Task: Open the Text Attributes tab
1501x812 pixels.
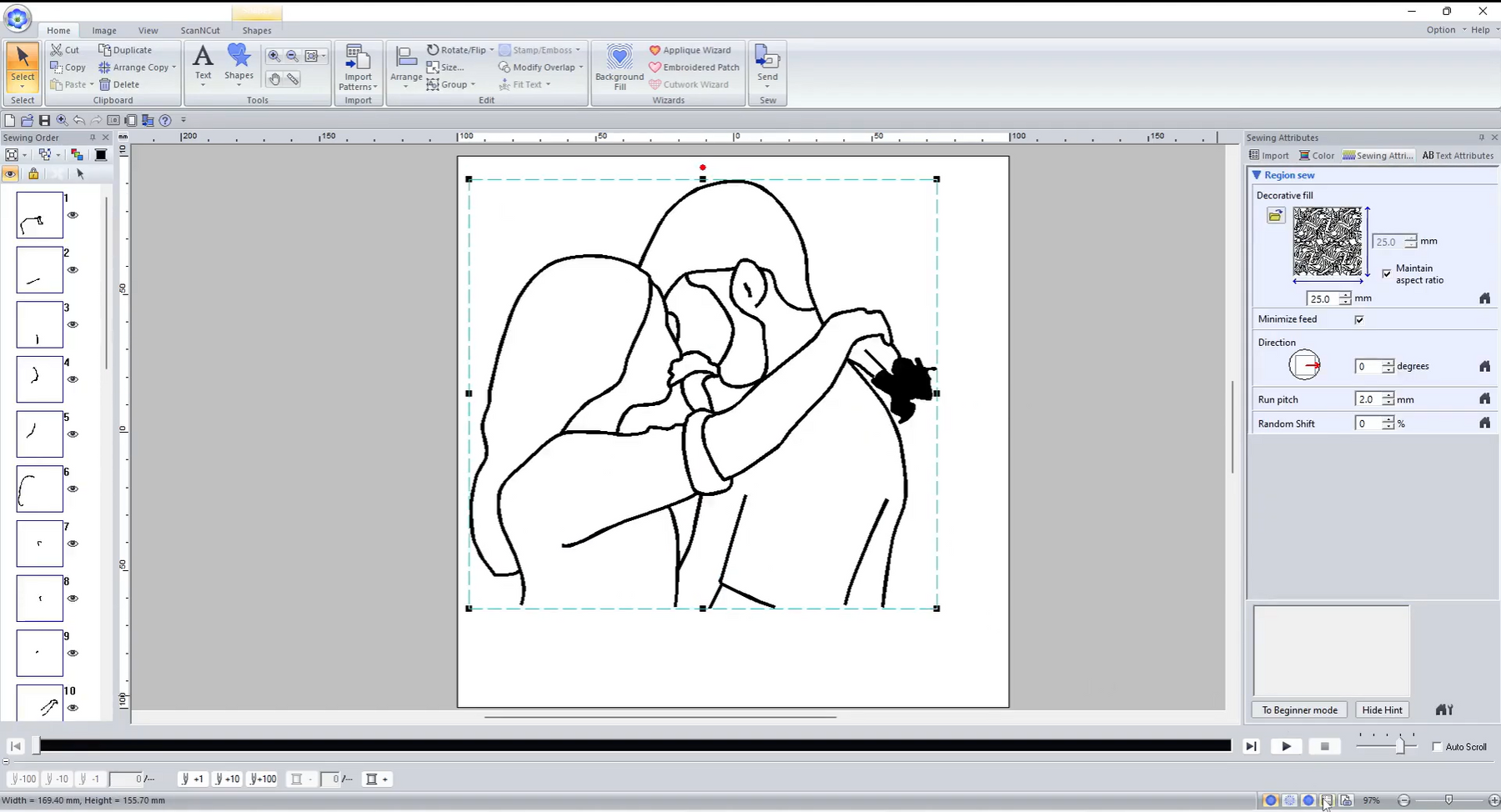Action: [1458, 156]
